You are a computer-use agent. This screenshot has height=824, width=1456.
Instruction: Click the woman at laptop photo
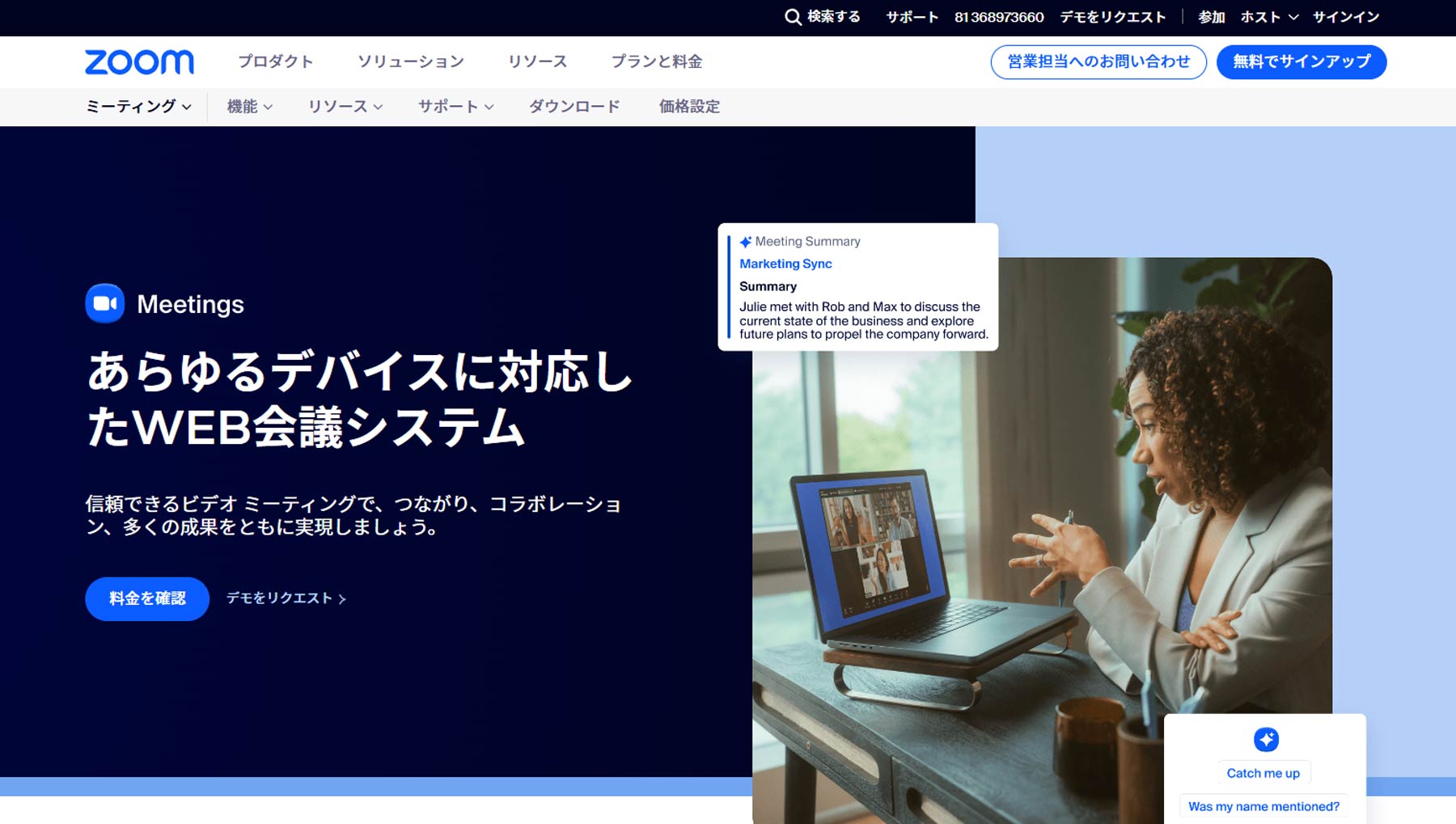tap(1042, 540)
